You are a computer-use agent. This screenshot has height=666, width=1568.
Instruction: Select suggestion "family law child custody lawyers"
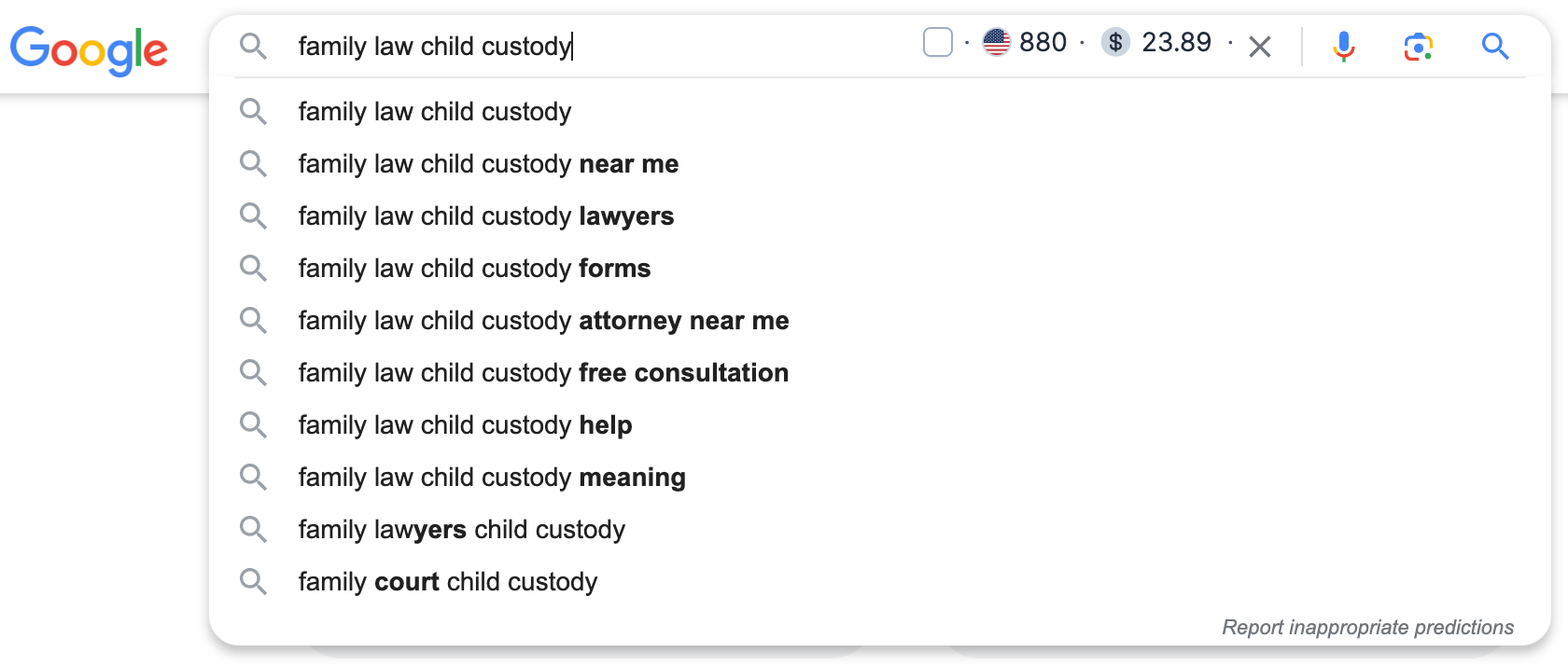click(485, 216)
